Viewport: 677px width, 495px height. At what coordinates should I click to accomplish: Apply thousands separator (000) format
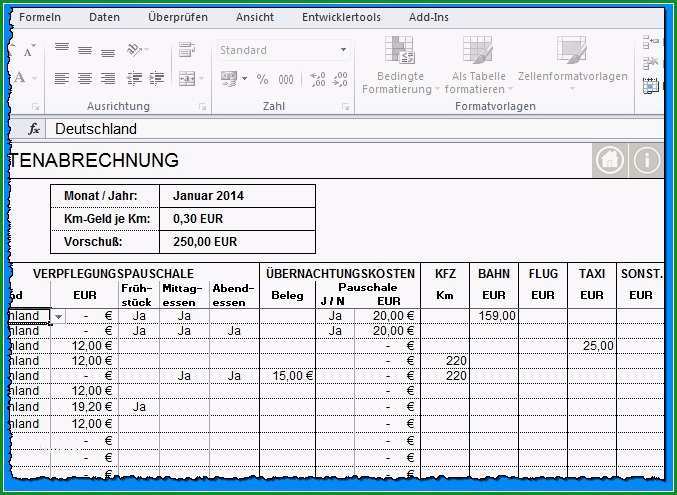pyautogui.click(x=286, y=79)
